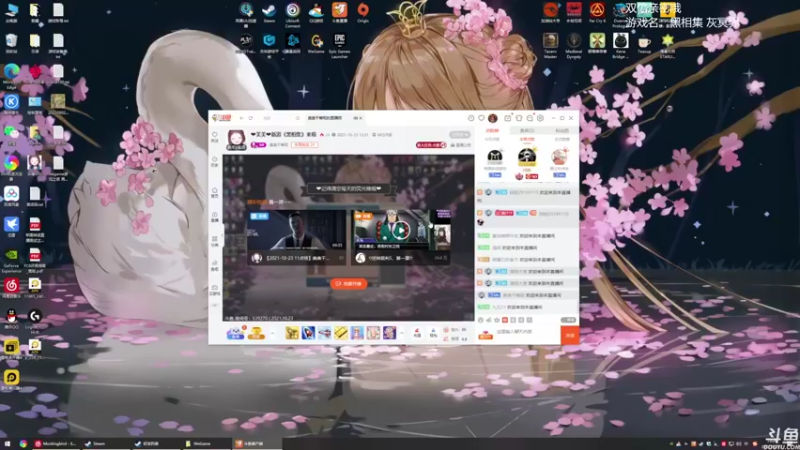800x450 pixels.
Task: Switch to Mockingbird browser taskbar item
Action: coord(55,443)
